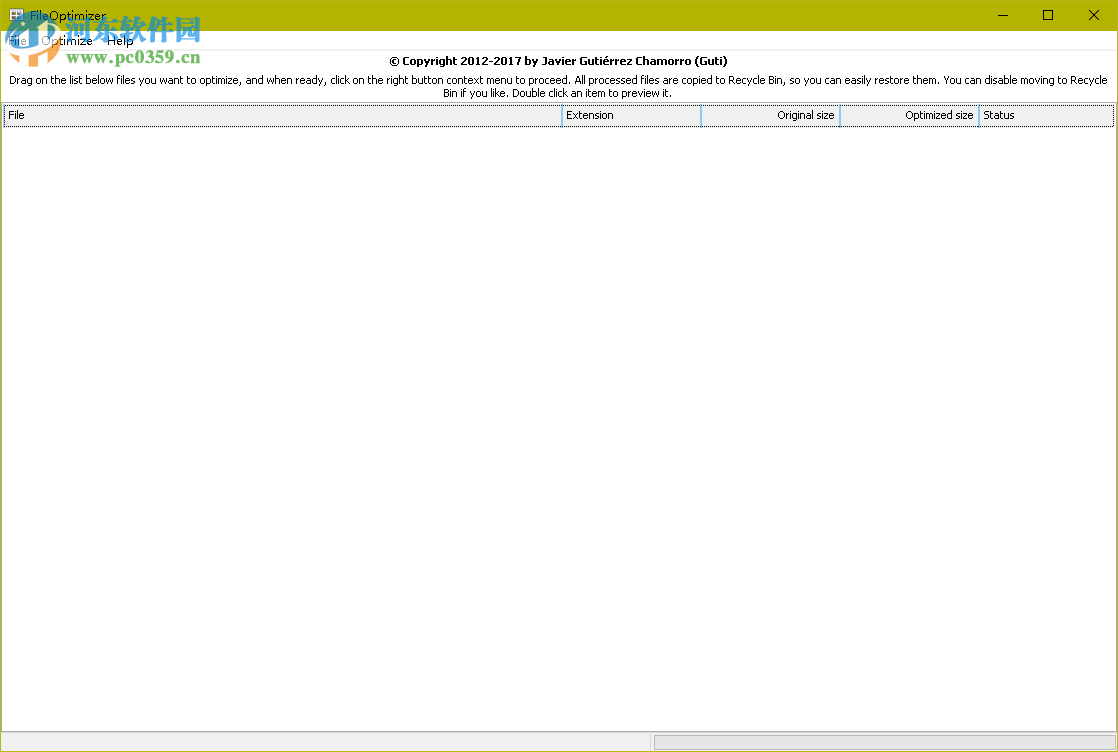The width and height of the screenshot is (1118, 752).
Task: Sort the list by the Status column
Action: [x=1045, y=115]
